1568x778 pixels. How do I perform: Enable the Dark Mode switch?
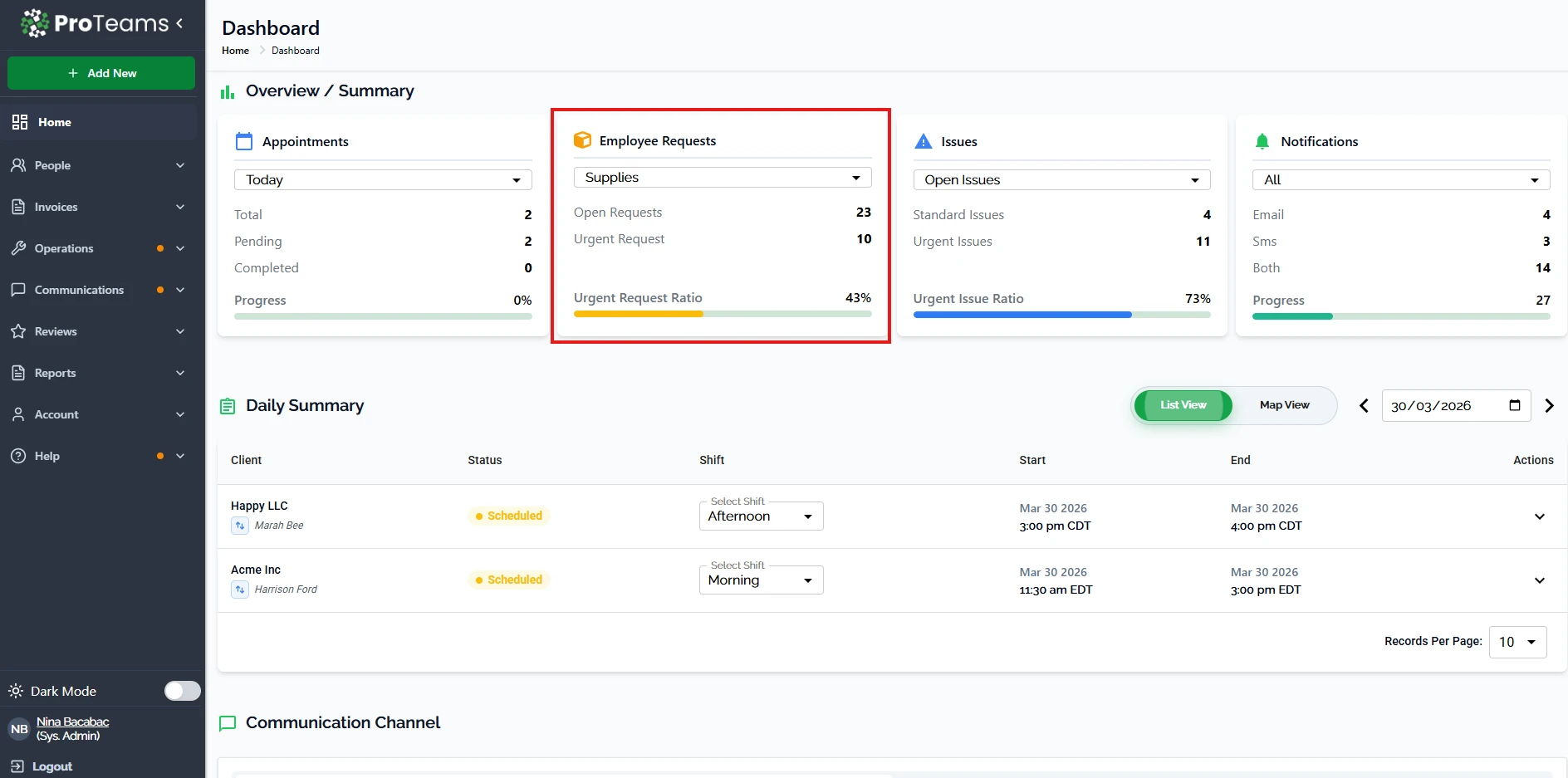point(182,691)
